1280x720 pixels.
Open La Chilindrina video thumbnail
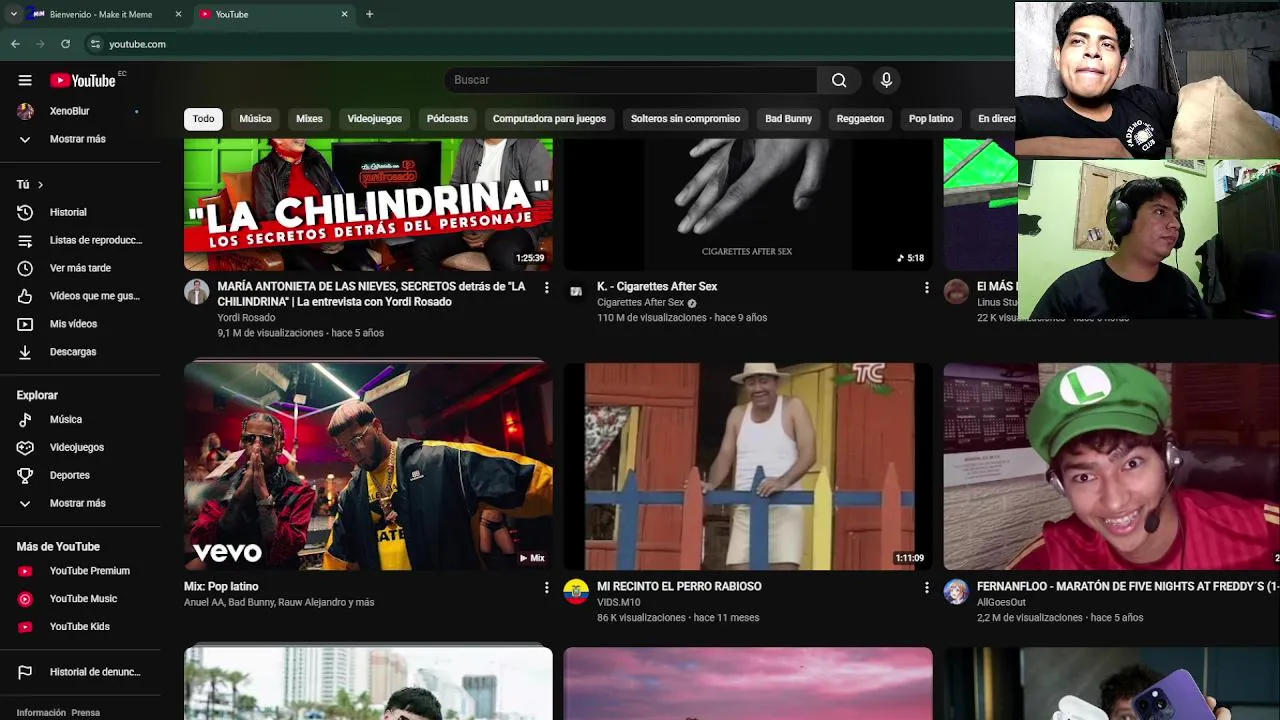pyautogui.click(x=368, y=205)
